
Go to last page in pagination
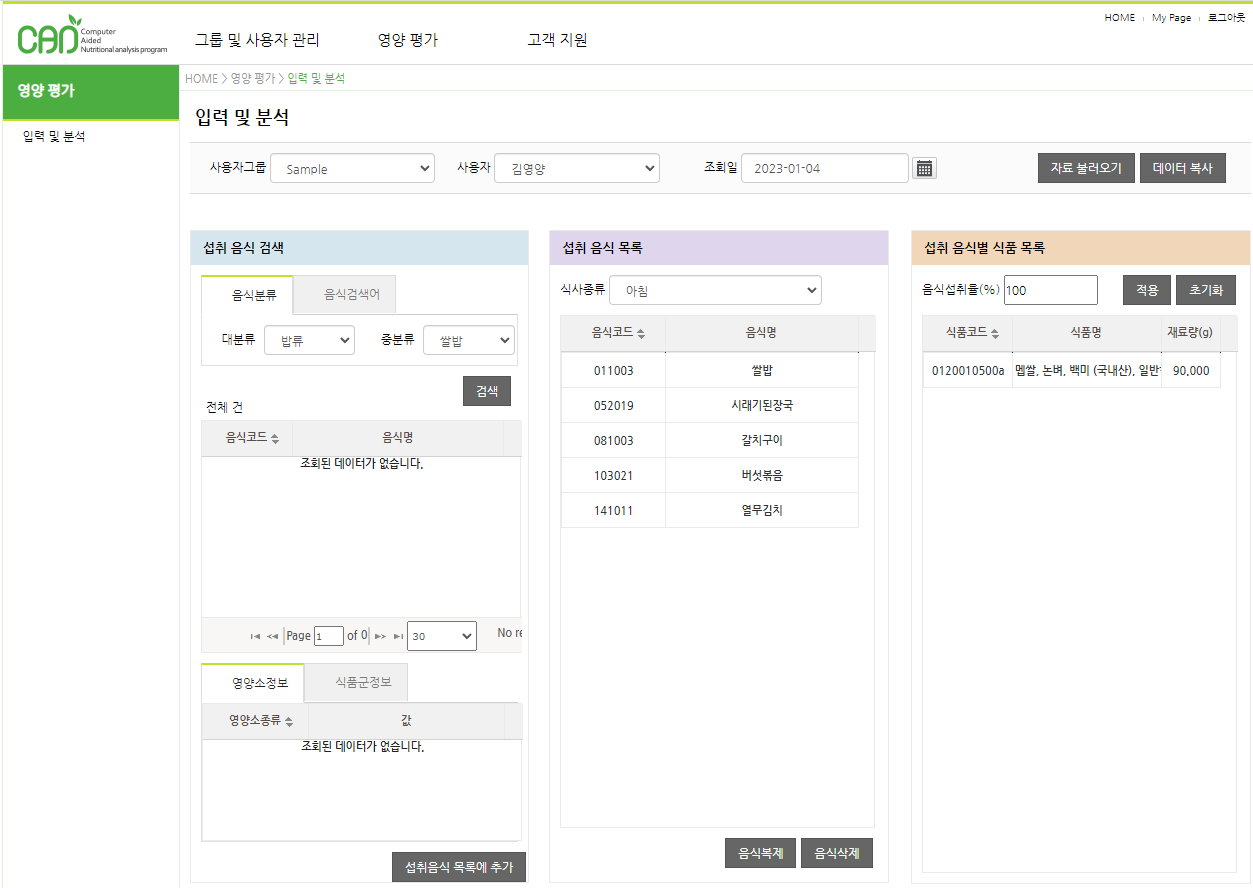tap(398, 636)
